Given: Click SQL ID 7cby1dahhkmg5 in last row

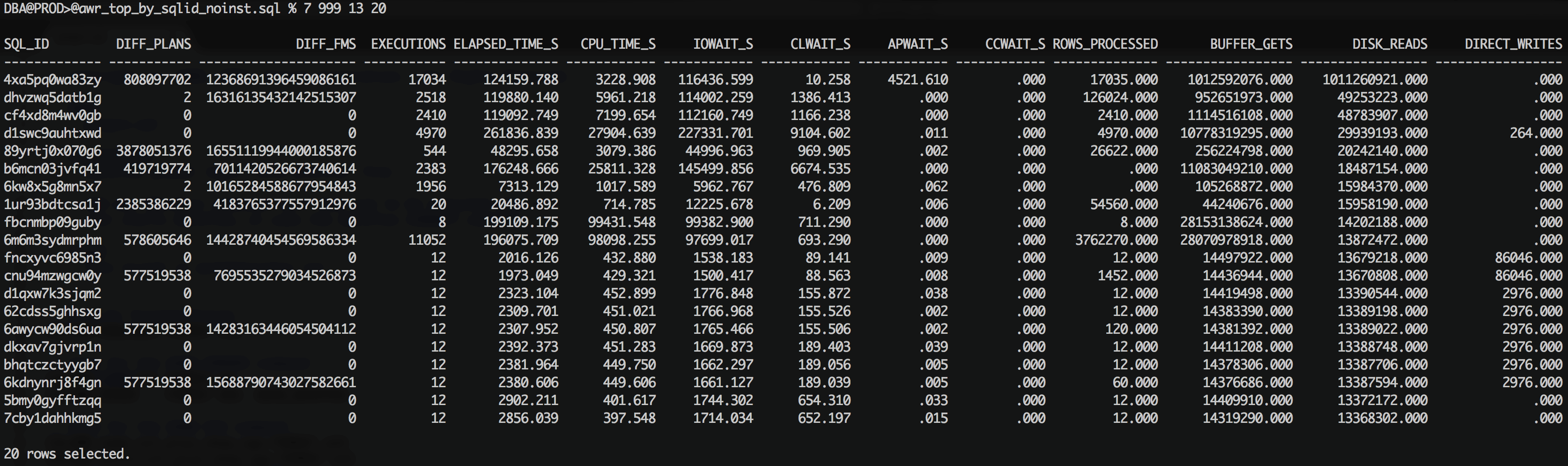Looking at the screenshot, I should point(52,419).
